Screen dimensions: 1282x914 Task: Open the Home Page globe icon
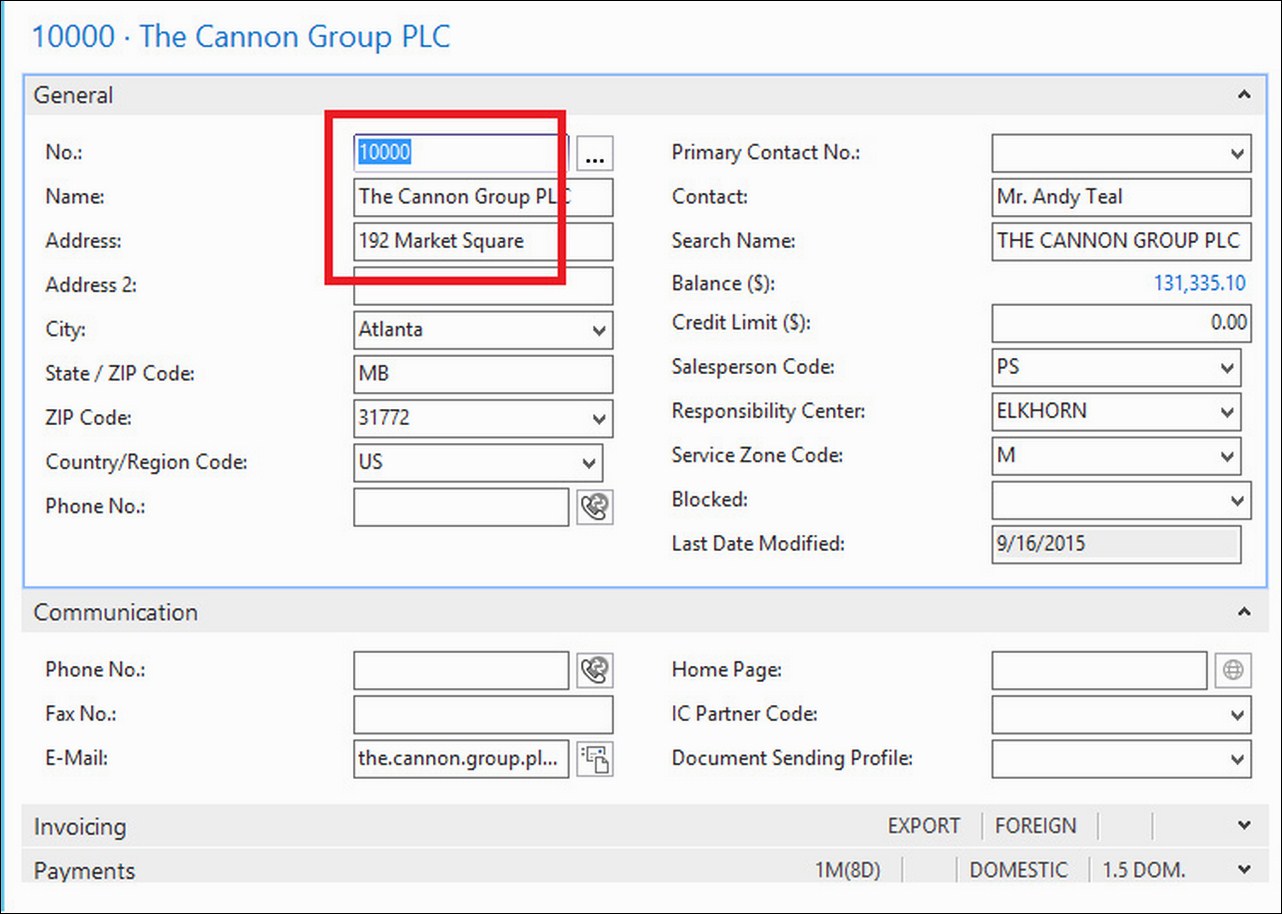(1233, 670)
